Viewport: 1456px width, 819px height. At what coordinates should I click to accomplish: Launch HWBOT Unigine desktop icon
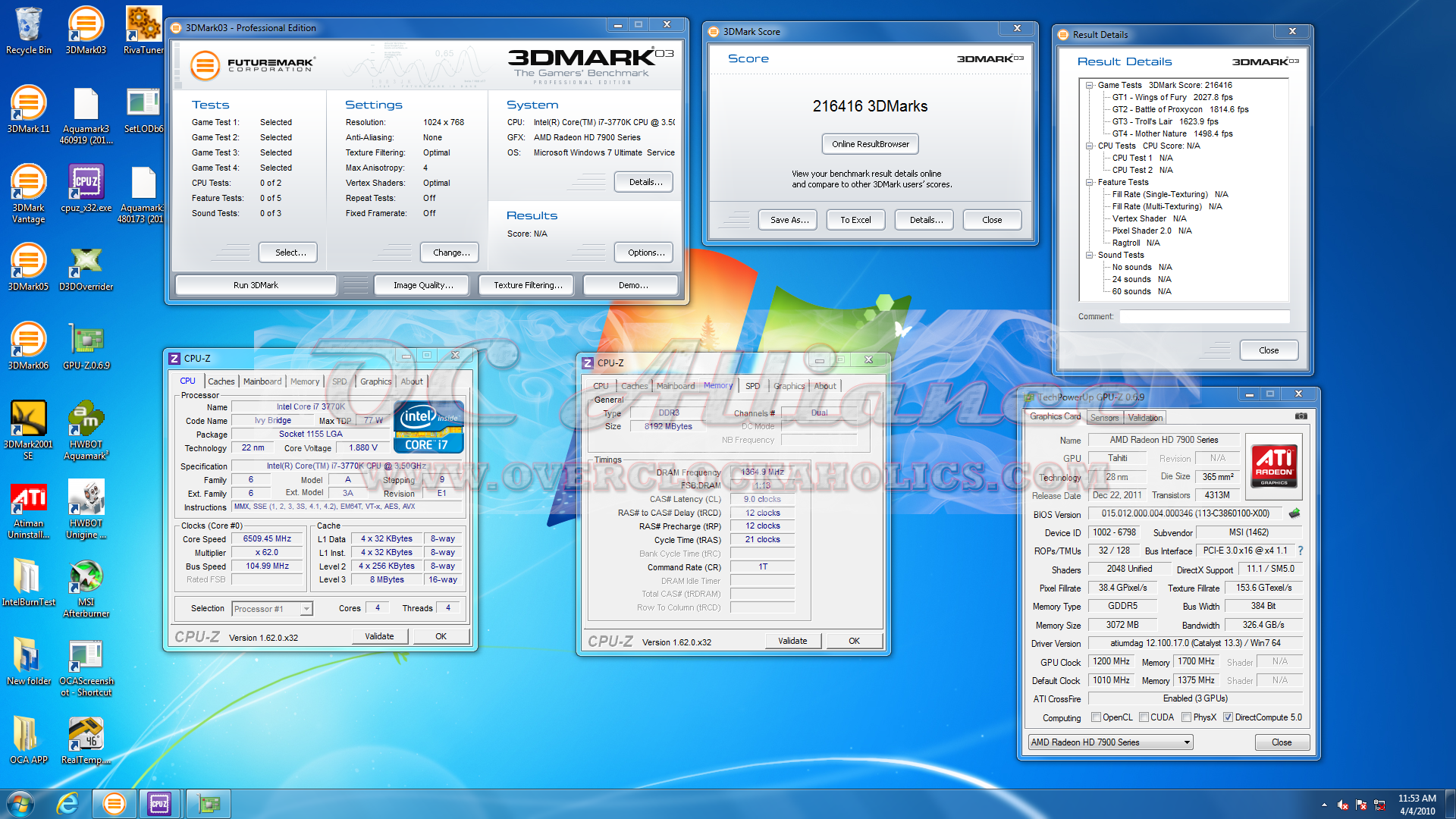coord(86,509)
